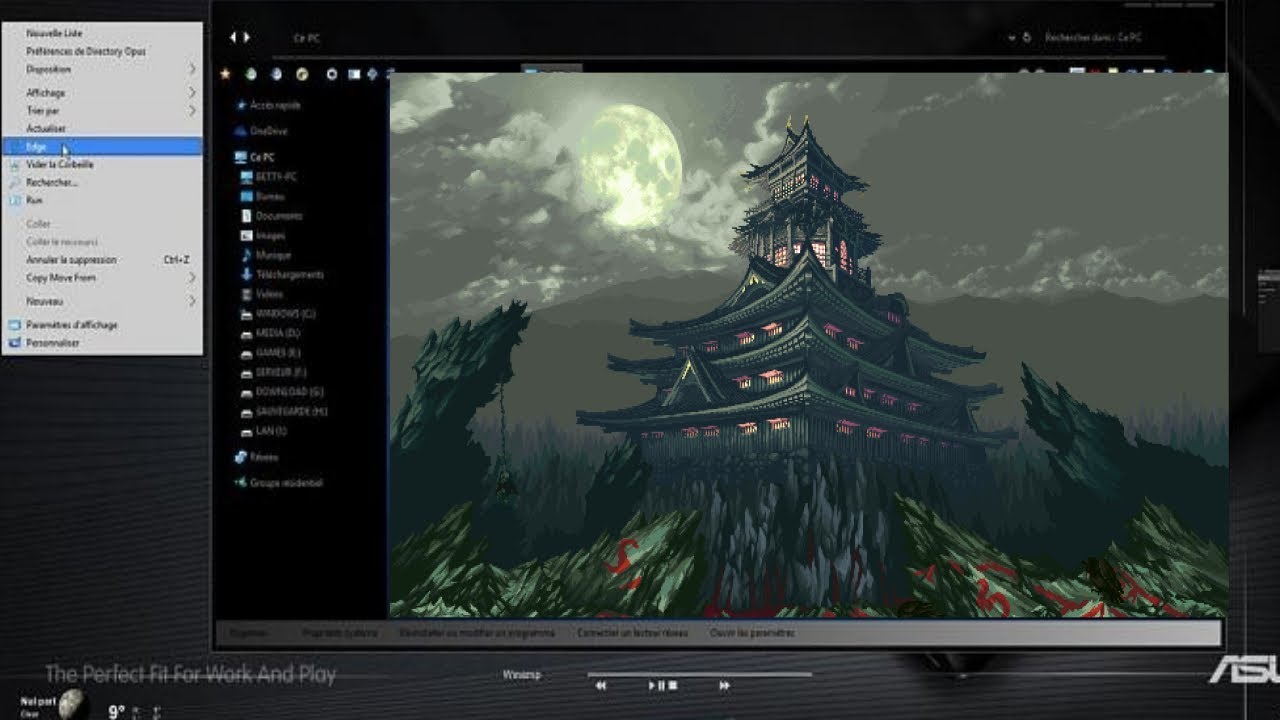Open Groupe résidentiel in navigation pane
Image resolution: width=1280 pixels, height=720 pixels.
click(286, 483)
